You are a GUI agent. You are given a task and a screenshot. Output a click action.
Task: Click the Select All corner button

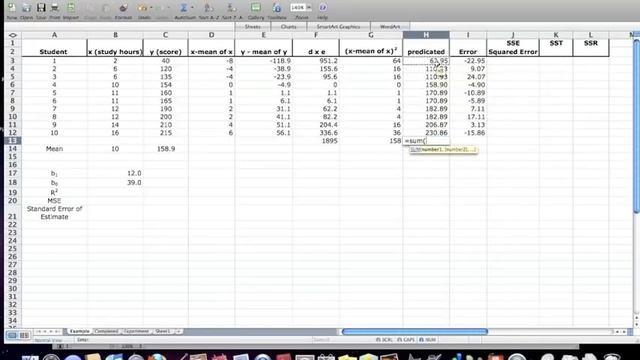tap(13, 35)
